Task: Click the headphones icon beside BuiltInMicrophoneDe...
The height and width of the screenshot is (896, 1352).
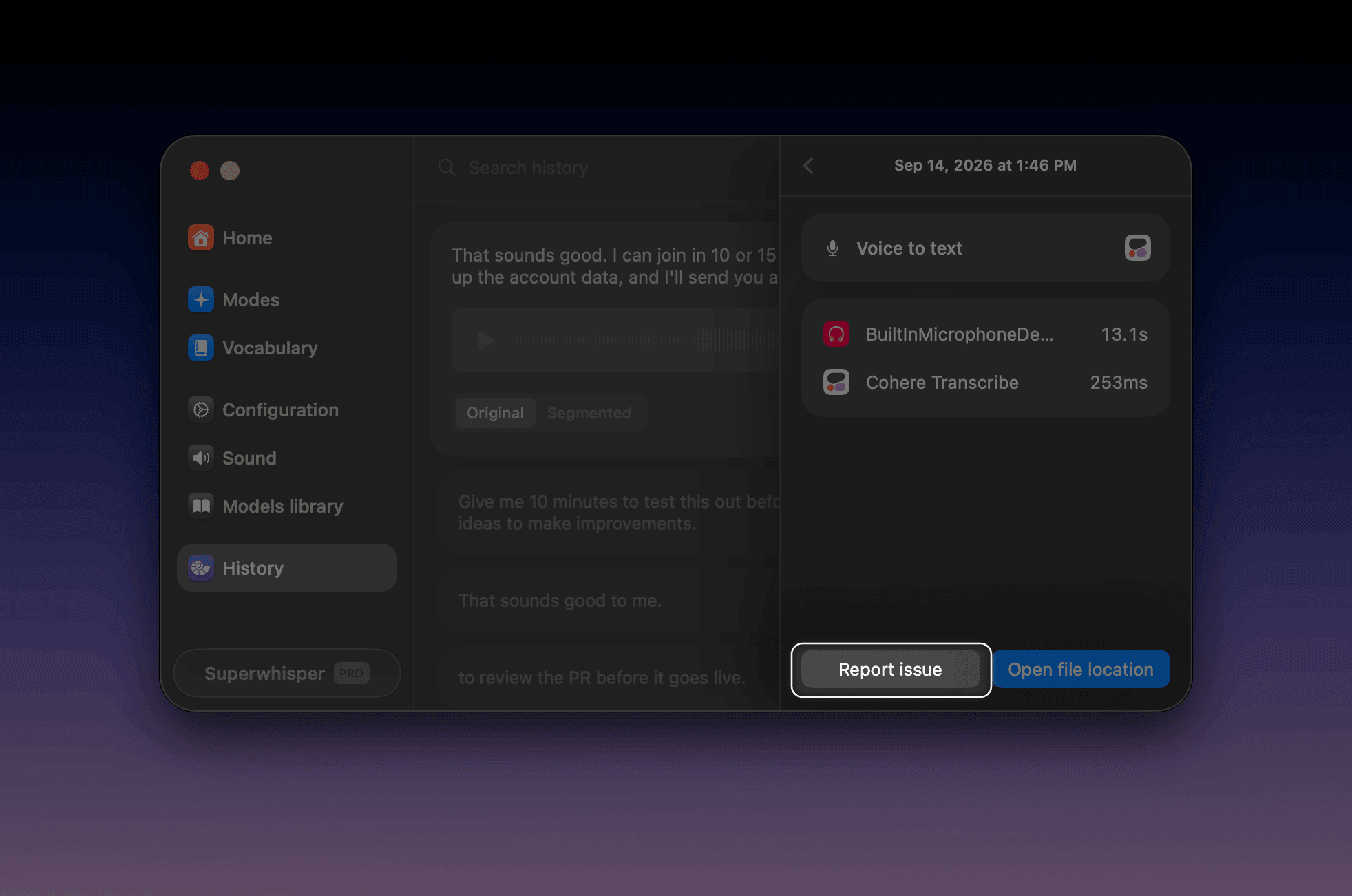Action: (836, 334)
